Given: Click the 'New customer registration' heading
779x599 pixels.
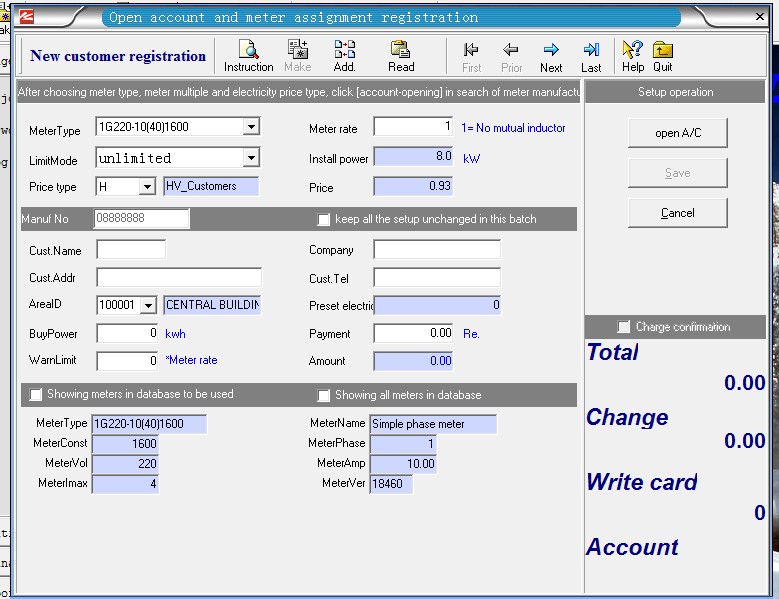Looking at the screenshot, I should point(118,56).
